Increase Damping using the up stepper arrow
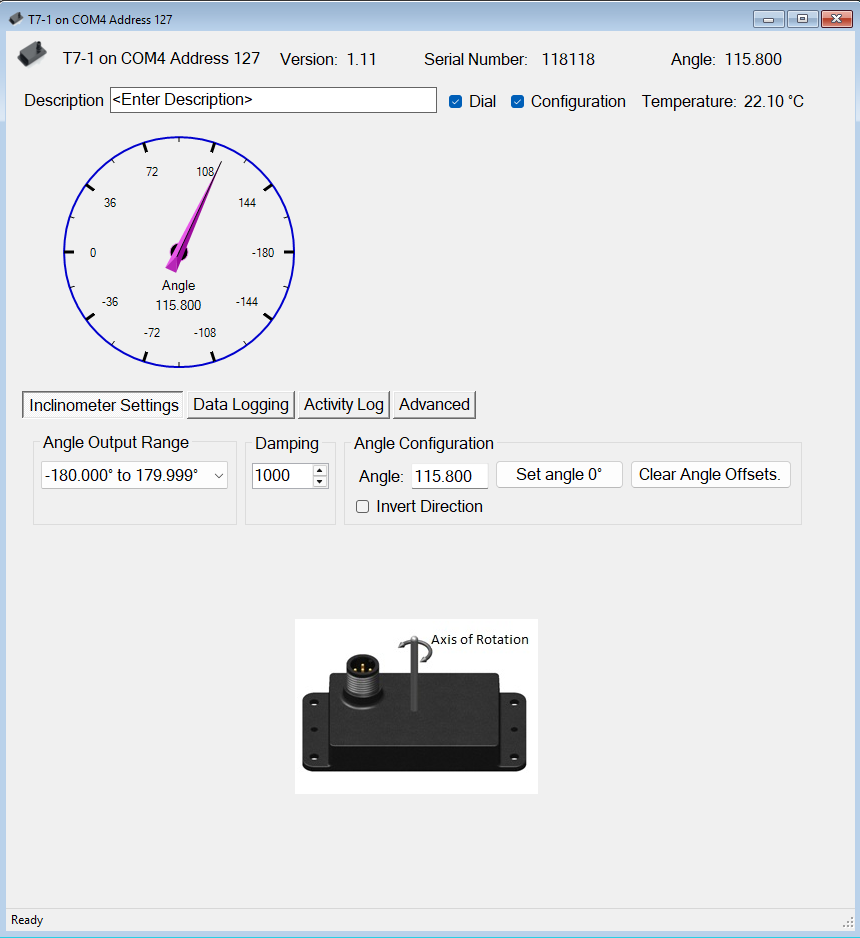Screen dimensions: 860x938 pyautogui.click(x=322, y=470)
